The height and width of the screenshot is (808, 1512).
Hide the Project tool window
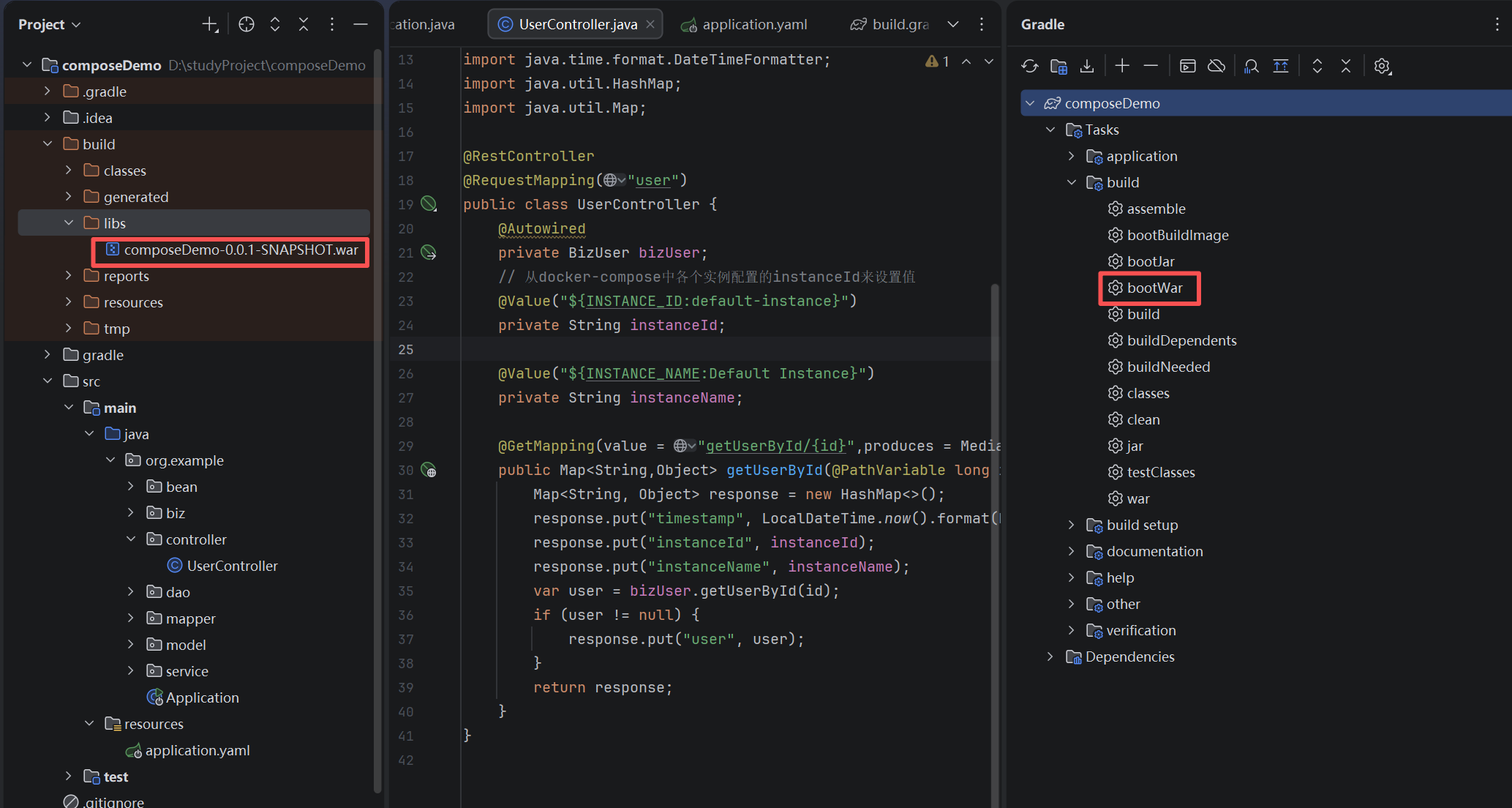point(361,24)
